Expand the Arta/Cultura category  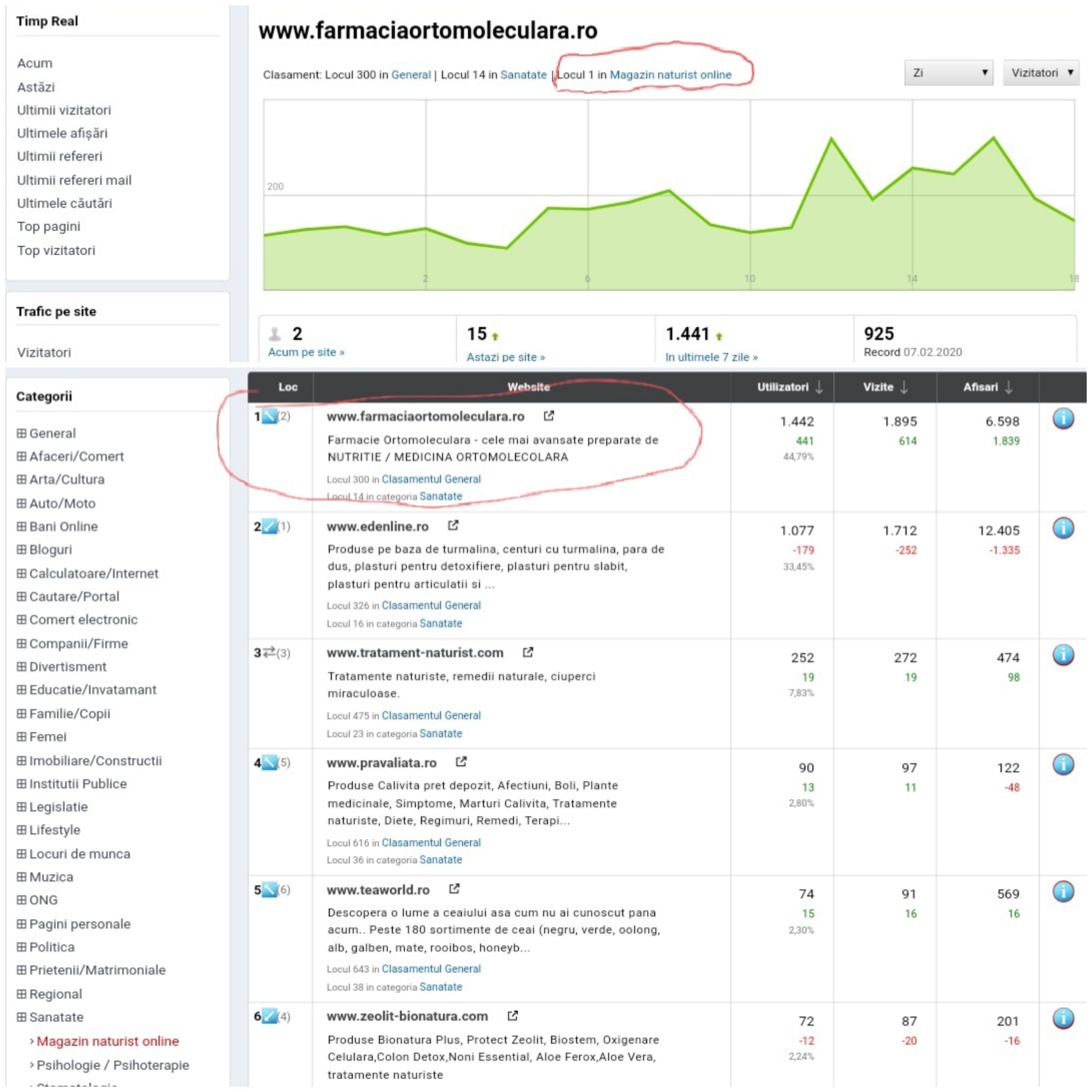(x=22, y=479)
